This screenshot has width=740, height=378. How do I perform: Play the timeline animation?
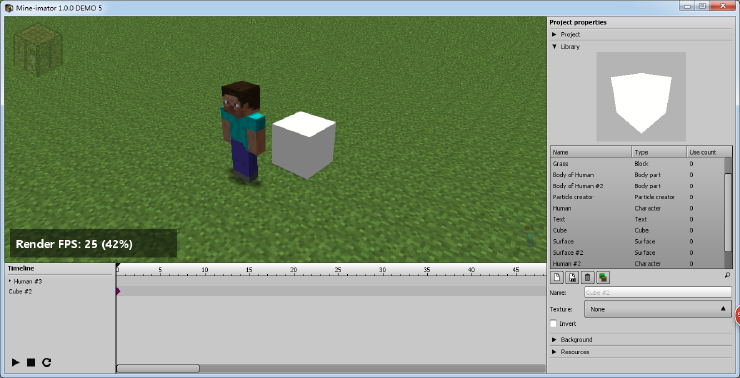[x=16, y=362]
